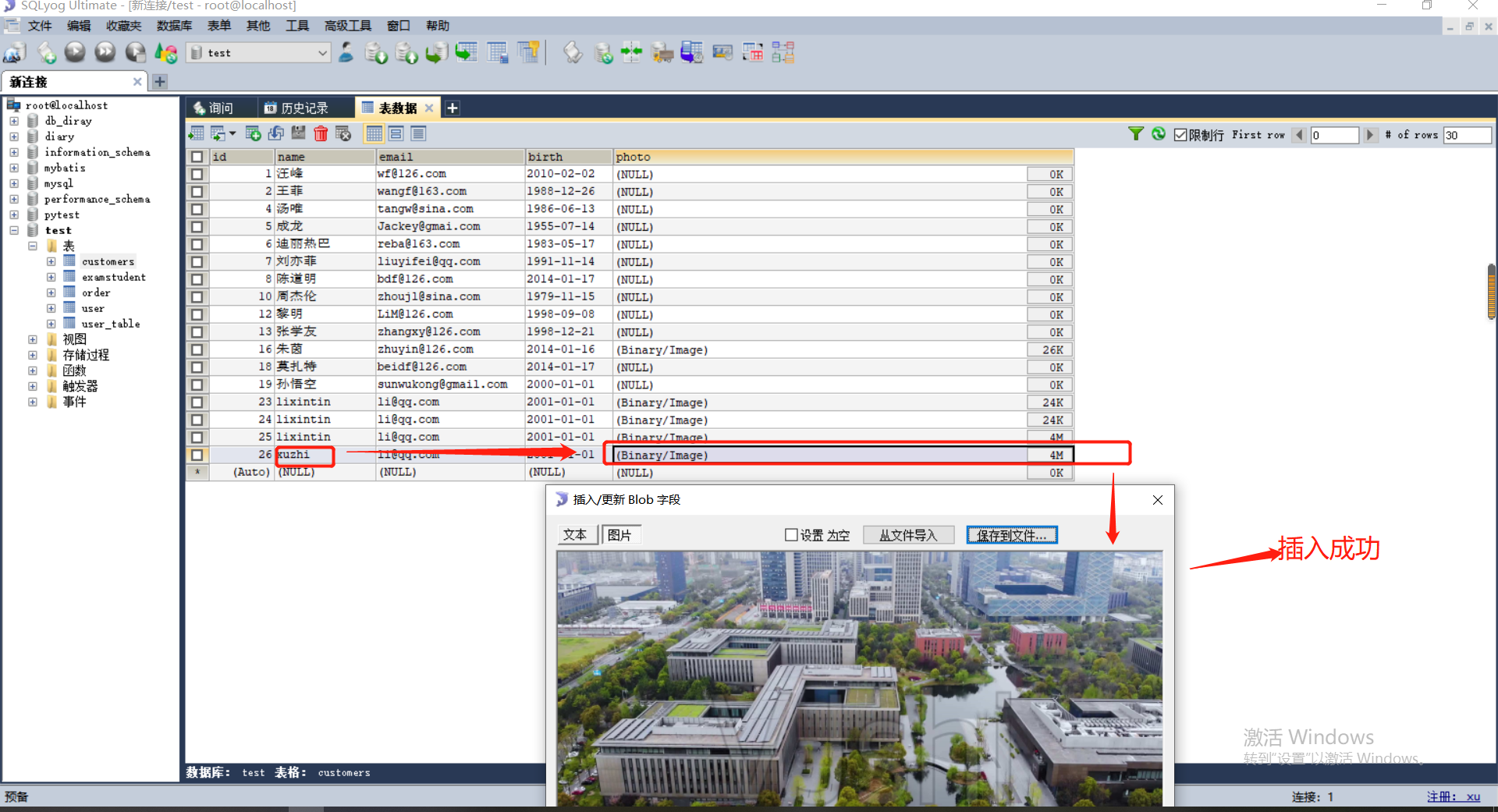The width and height of the screenshot is (1498, 812).
Task: Expand the 存储过程 stored procedures folder
Action: coord(32,355)
